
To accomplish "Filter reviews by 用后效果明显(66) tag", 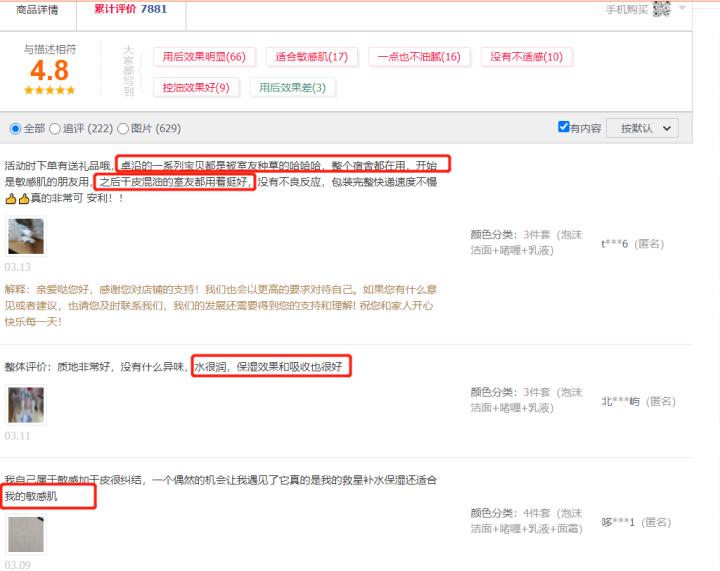I will click(x=204, y=57).
